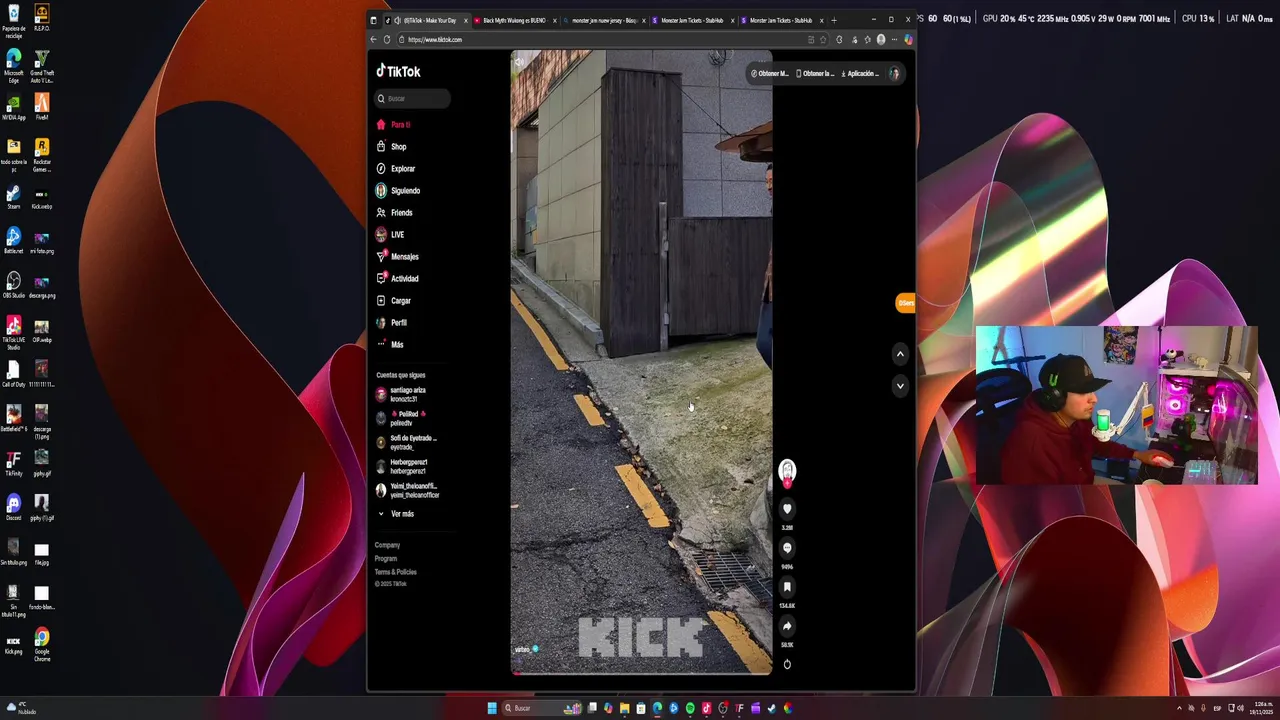
Task: Save video with bookmark icon
Action: [787, 587]
